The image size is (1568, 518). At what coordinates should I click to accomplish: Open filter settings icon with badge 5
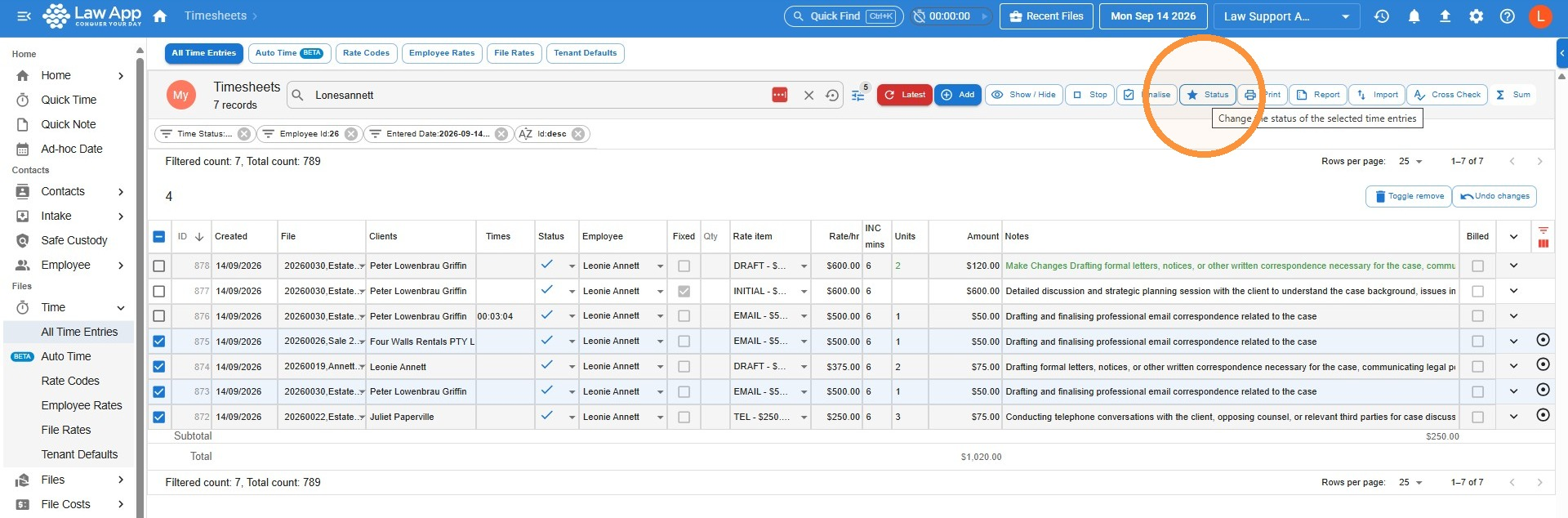point(858,96)
